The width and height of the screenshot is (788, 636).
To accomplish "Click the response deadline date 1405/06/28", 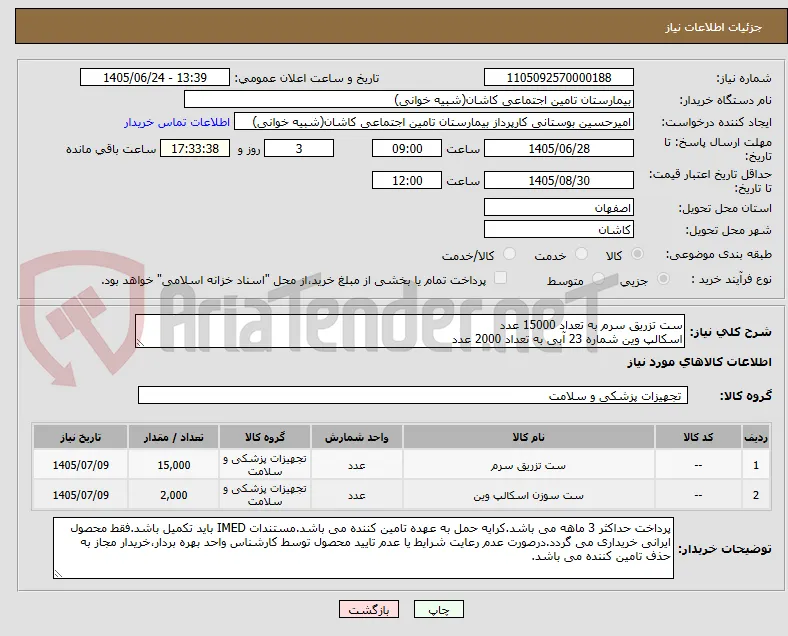I will [x=558, y=149].
